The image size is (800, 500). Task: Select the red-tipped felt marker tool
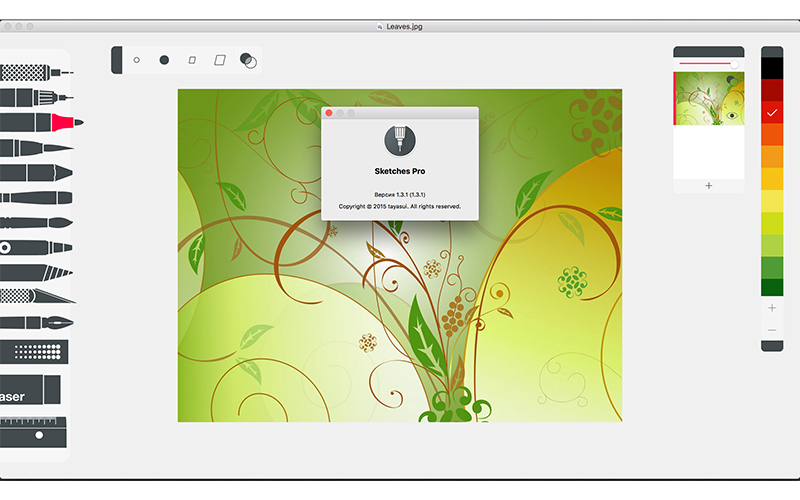click(41, 122)
